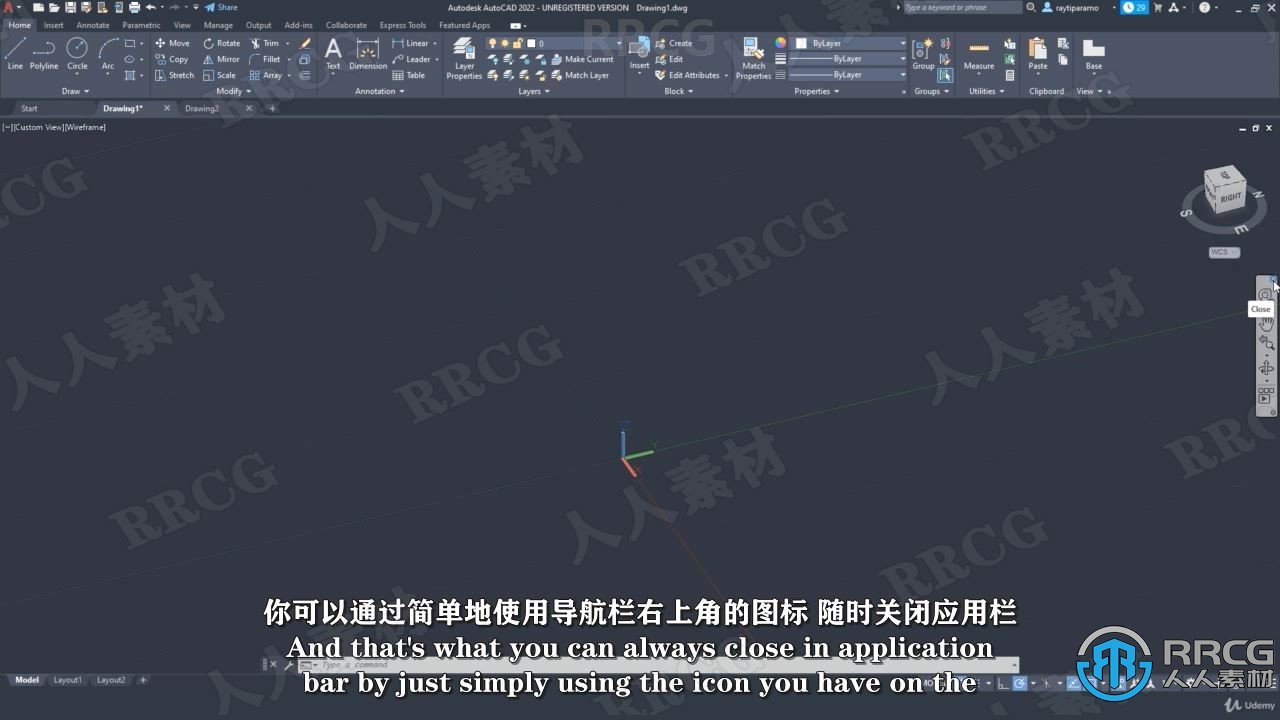Toggle layer lock padlock icon
Screen dimensions: 1280x720
tap(518, 43)
